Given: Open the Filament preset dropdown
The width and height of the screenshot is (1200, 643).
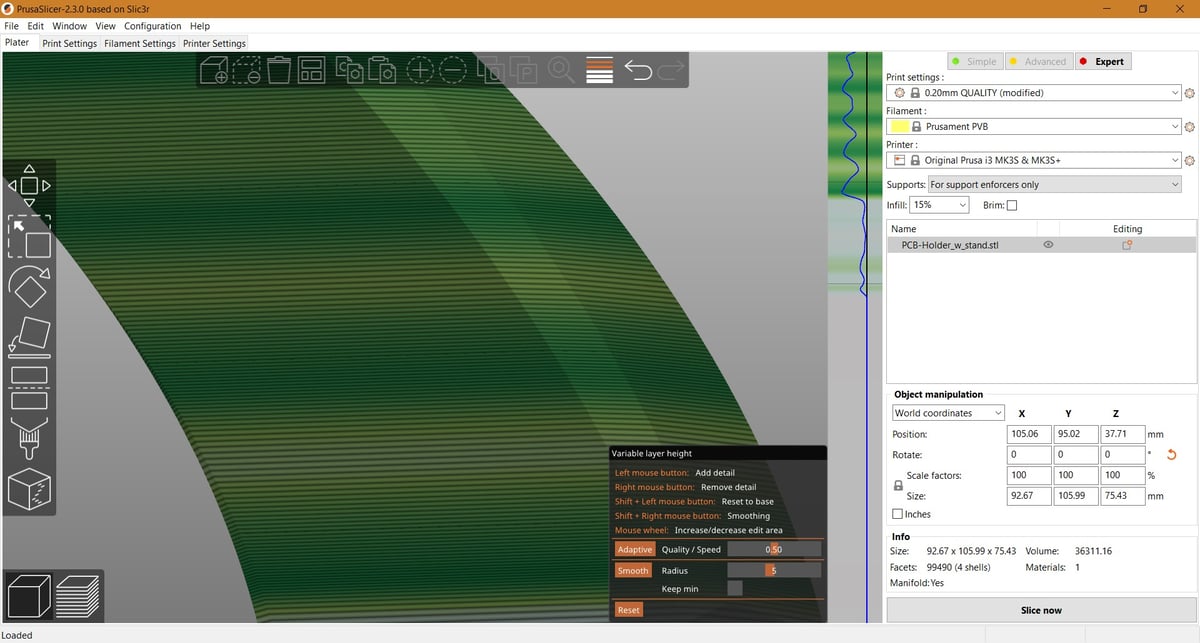Looking at the screenshot, I should click(1034, 127).
